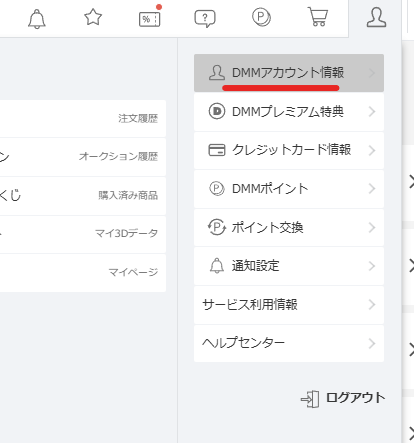Image resolution: width=414 pixels, height=443 pixels.
Task: Select DMMアカウント情報 menu item
Action: pyautogui.click(x=289, y=73)
